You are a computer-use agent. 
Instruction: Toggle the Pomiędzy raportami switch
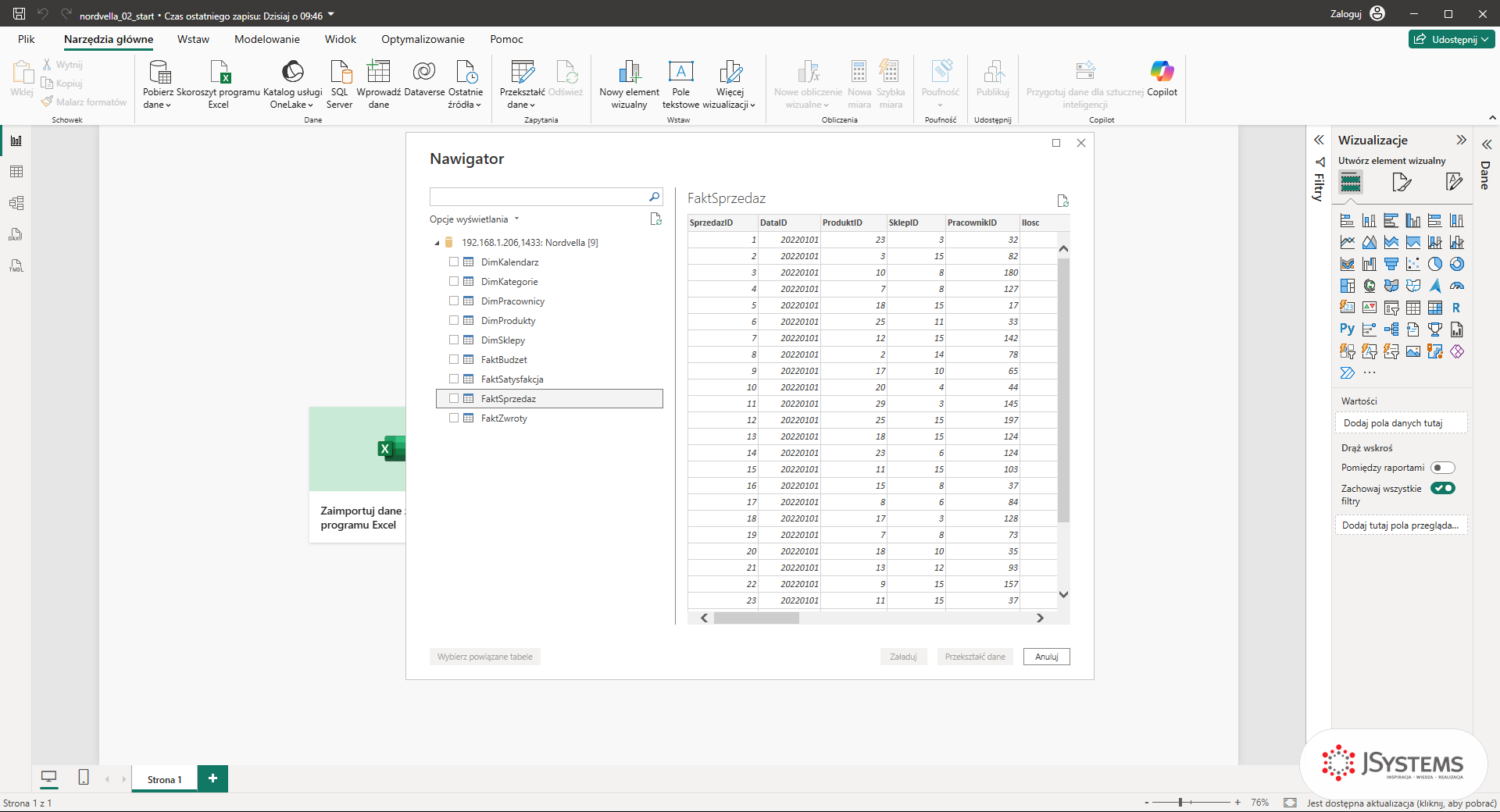click(x=1443, y=468)
